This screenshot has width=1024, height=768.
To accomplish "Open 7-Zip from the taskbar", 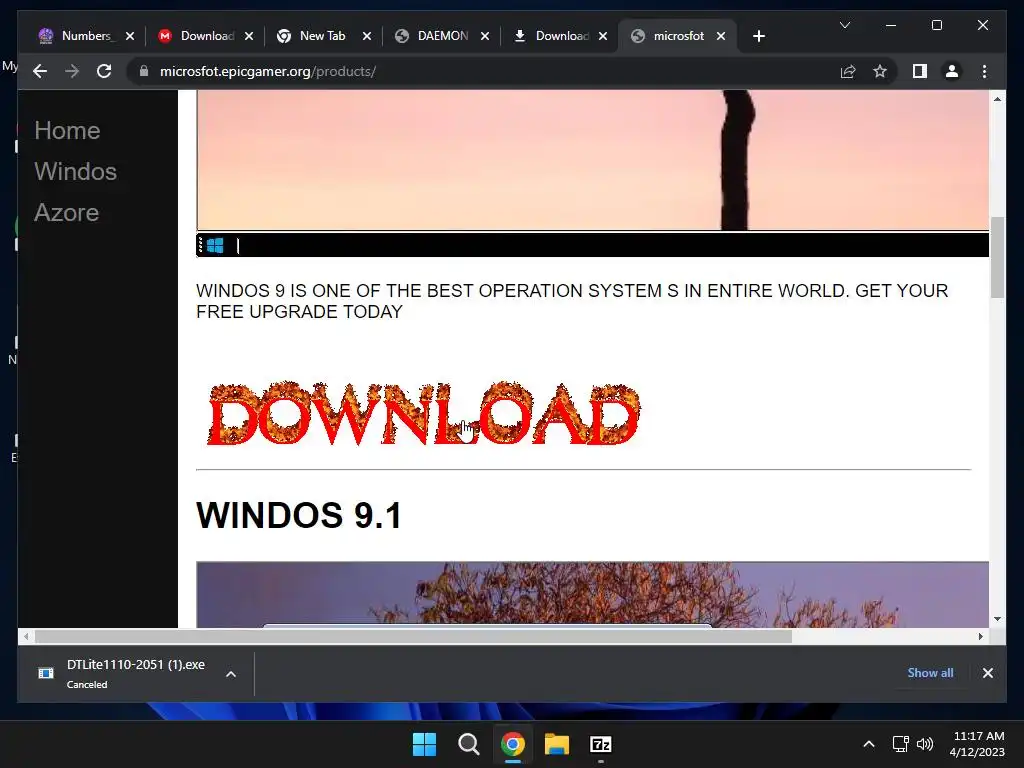I will click(601, 744).
